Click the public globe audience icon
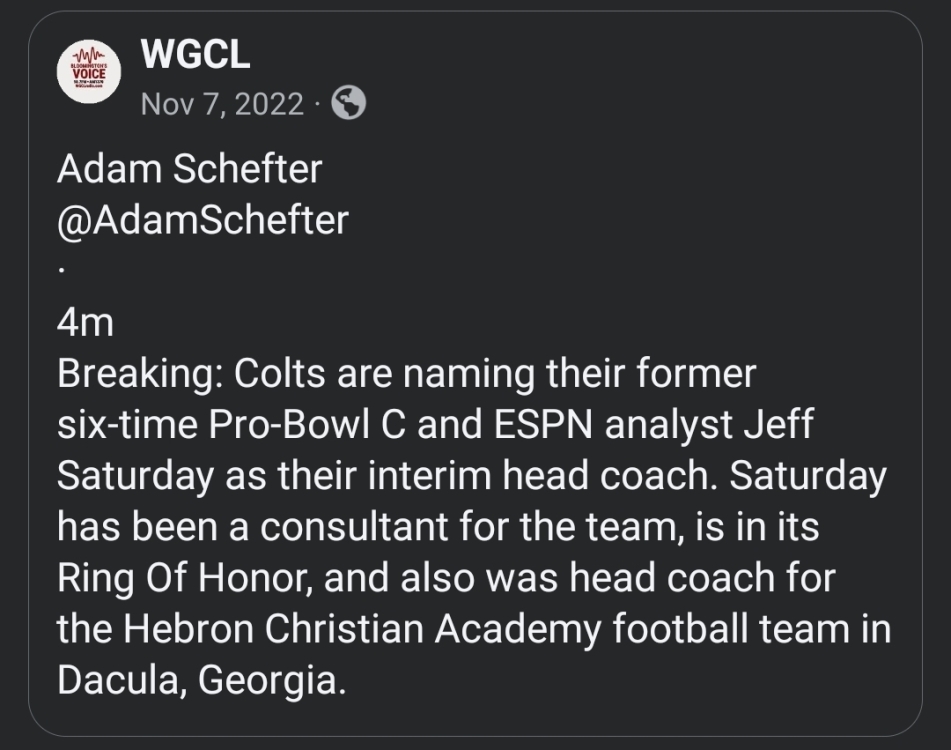This screenshot has height=750, width=951. pos(349,102)
